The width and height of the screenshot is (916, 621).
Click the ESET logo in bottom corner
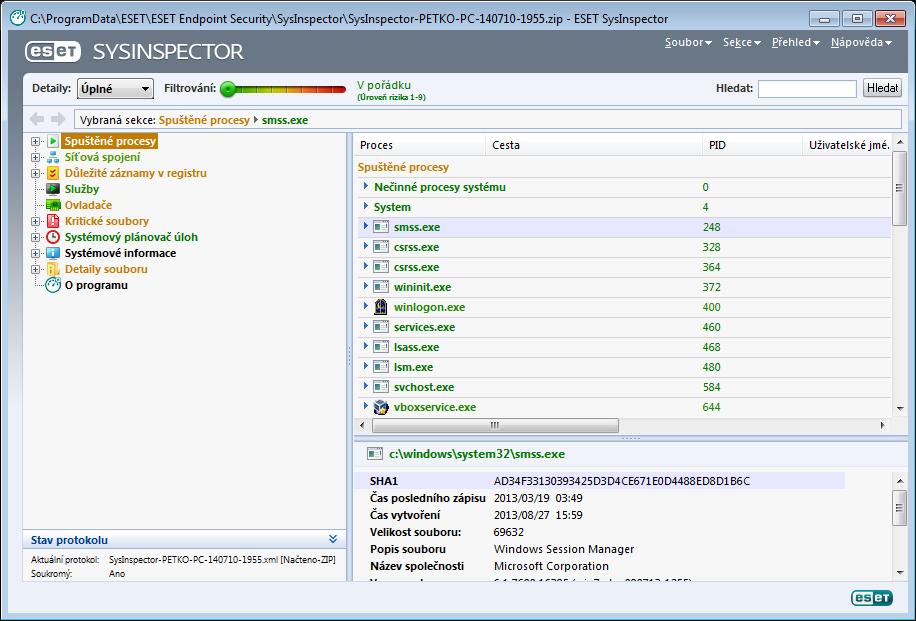point(872,598)
